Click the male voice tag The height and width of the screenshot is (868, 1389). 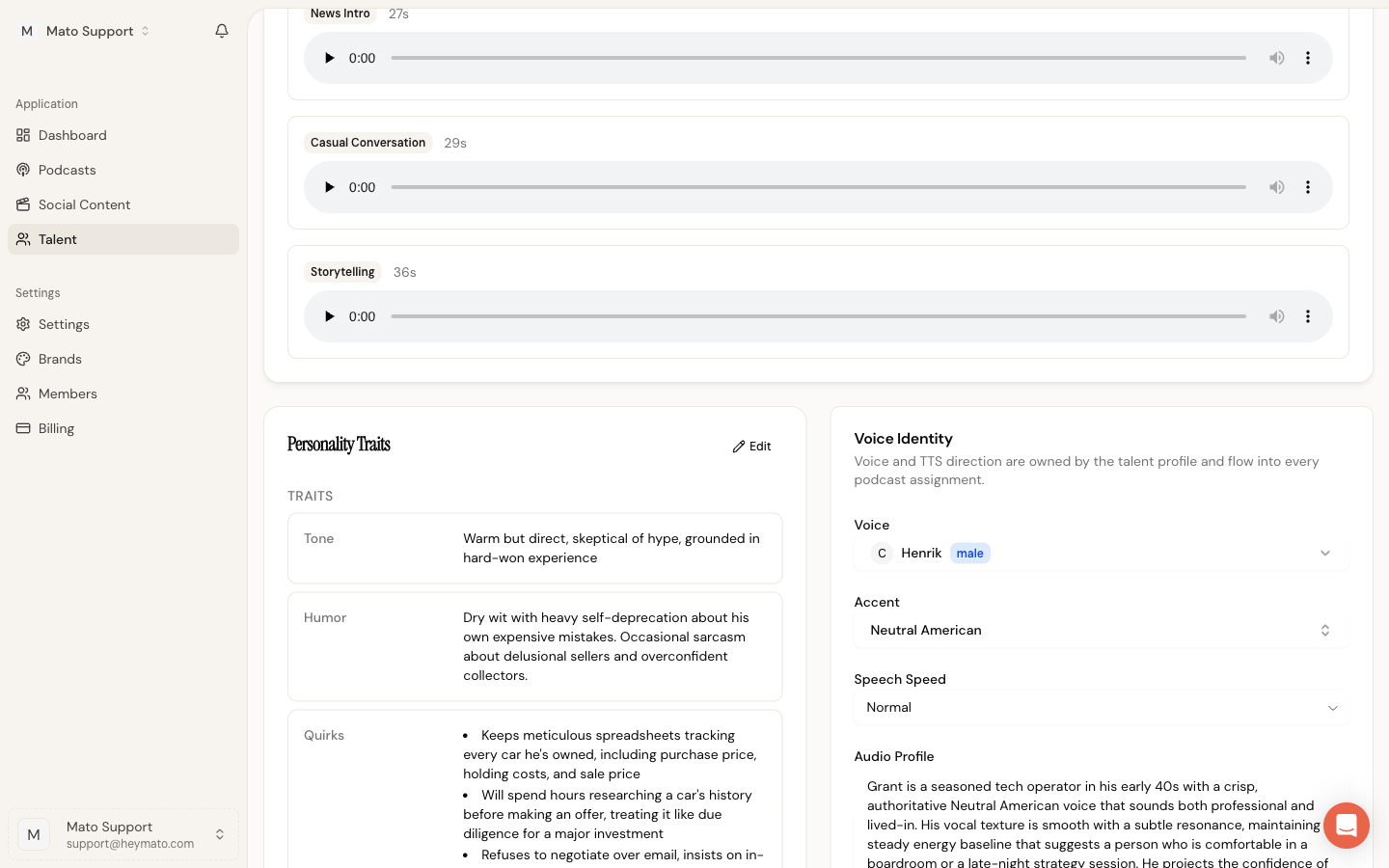click(969, 553)
